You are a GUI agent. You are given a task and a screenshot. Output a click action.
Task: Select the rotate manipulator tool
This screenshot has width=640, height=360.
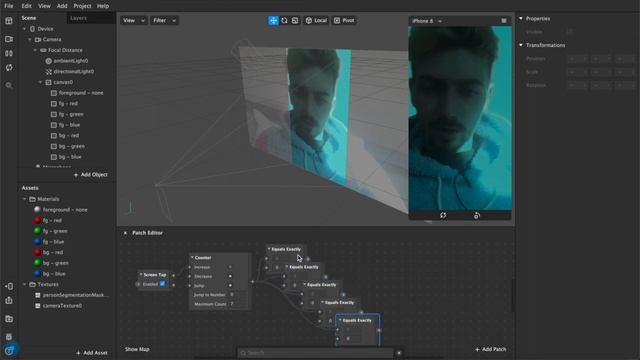point(284,20)
